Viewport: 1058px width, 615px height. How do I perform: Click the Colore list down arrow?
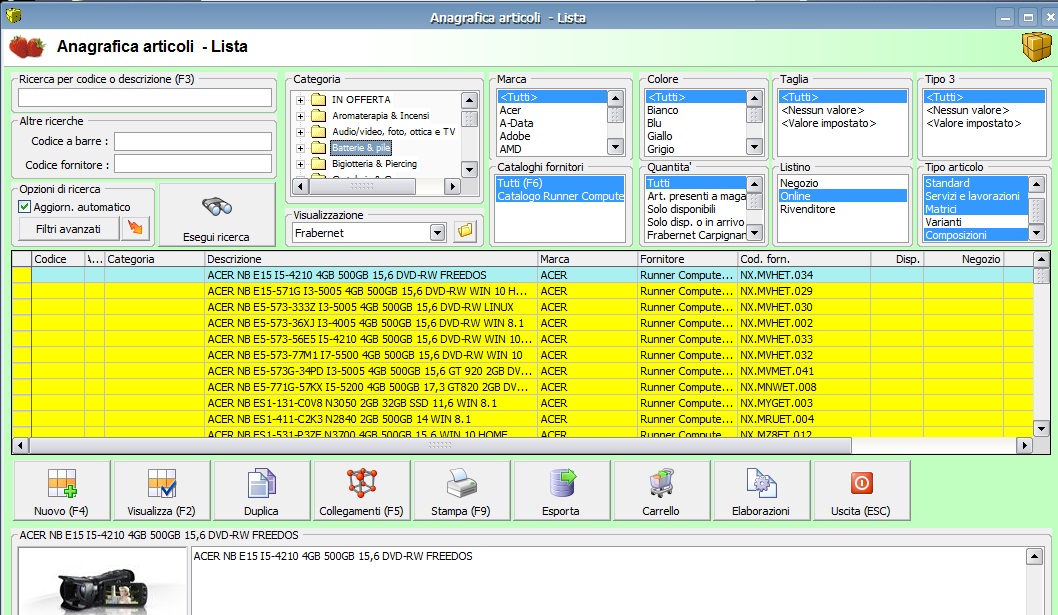pyautogui.click(x=754, y=146)
